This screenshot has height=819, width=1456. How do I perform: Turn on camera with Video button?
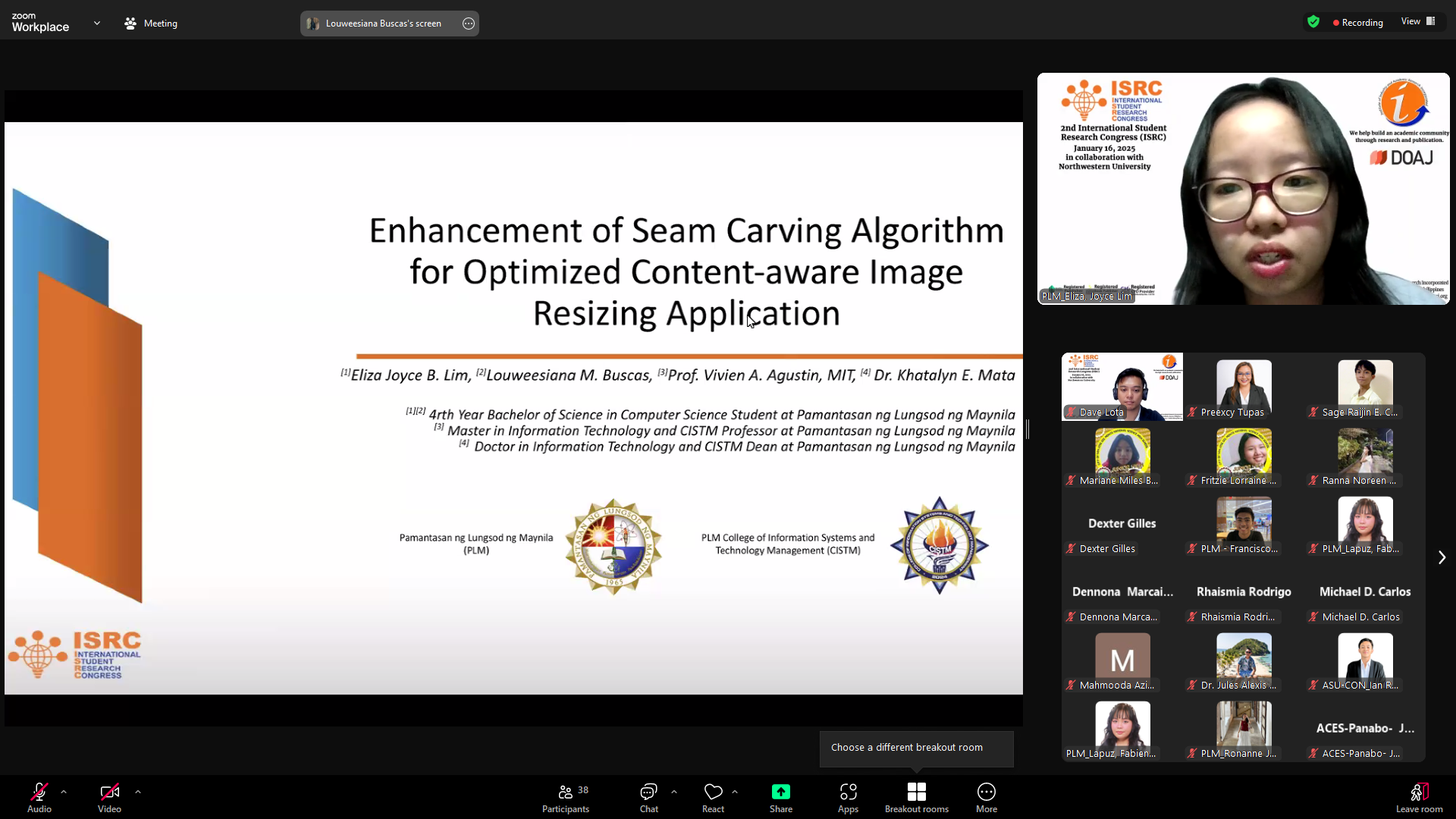coord(109,798)
